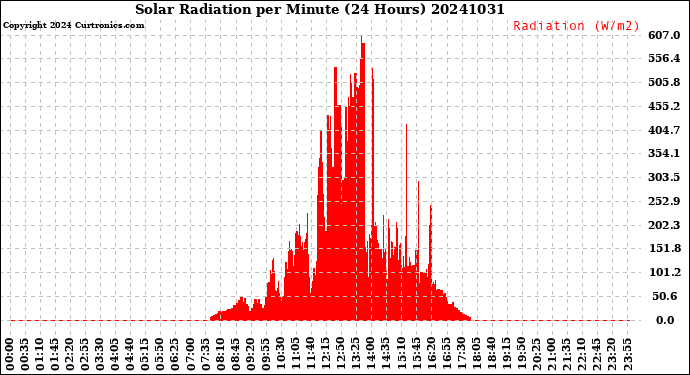The height and width of the screenshot is (375, 690).
Task: Click the x-axis time label 16:55
Action: 446,355
